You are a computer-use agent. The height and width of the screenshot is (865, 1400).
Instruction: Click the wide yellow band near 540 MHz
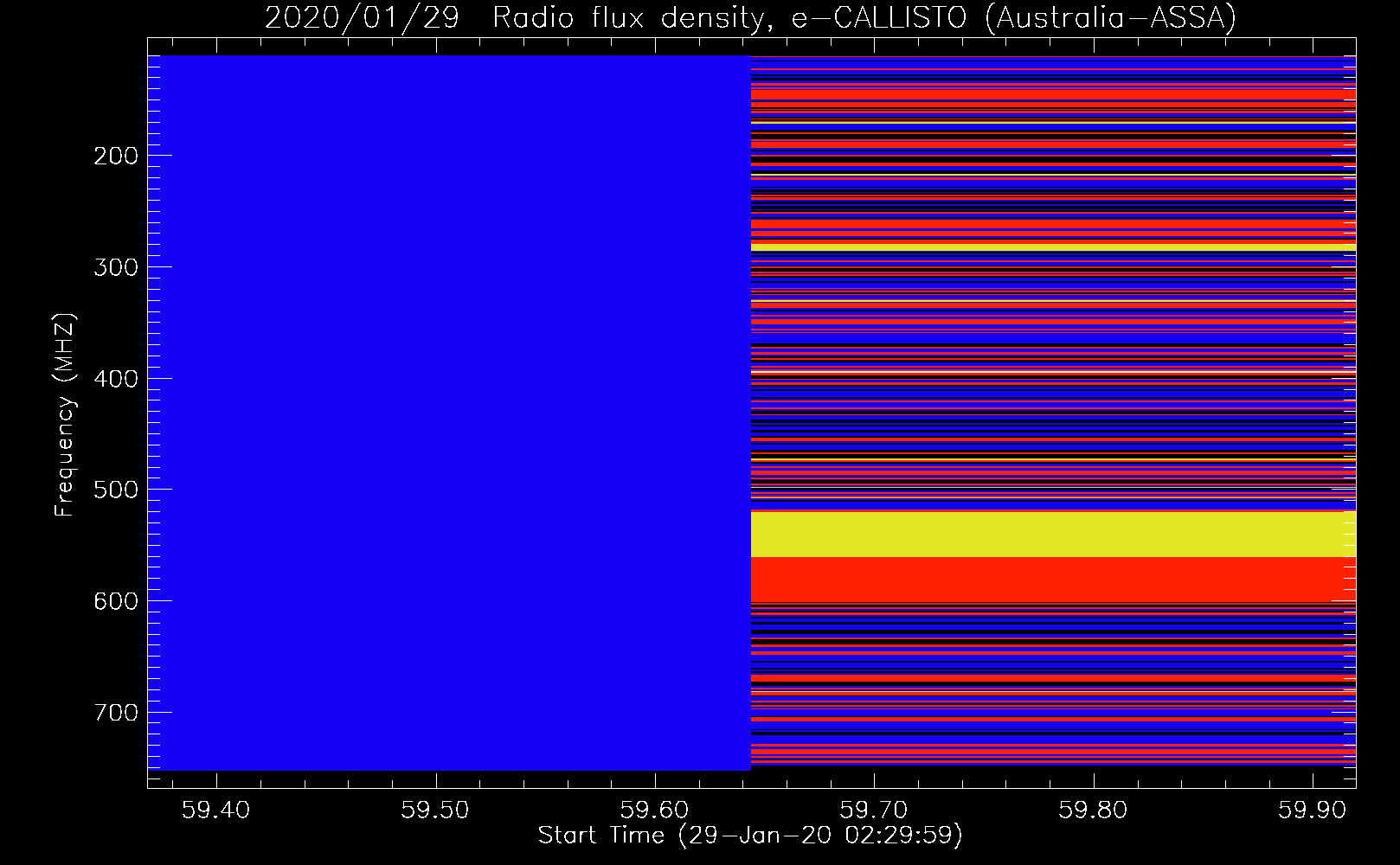1053,534
